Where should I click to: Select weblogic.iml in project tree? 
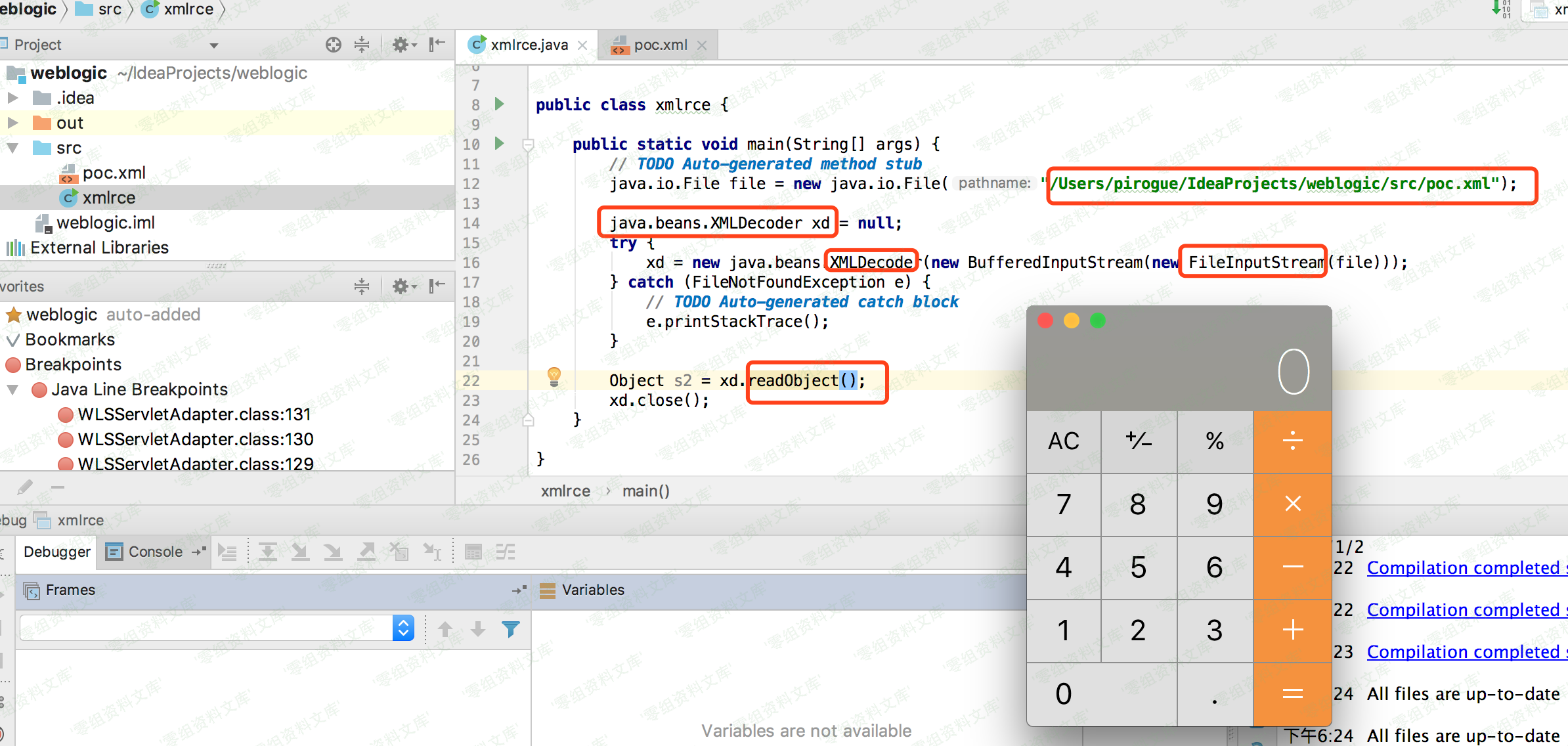tap(105, 223)
